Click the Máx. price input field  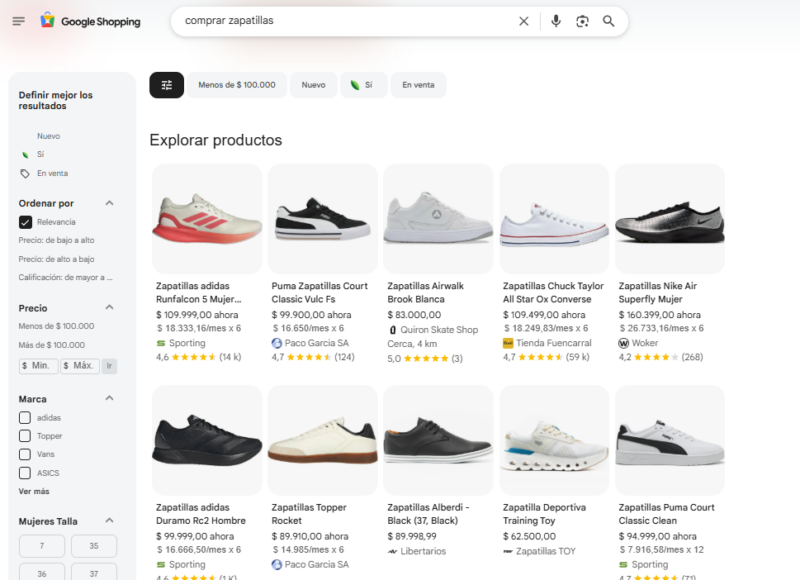(x=80, y=366)
